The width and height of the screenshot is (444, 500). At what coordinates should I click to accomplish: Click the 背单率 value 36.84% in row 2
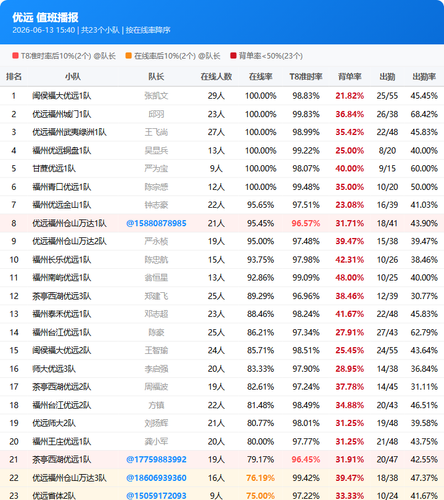pyautogui.click(x=350, y=114)
